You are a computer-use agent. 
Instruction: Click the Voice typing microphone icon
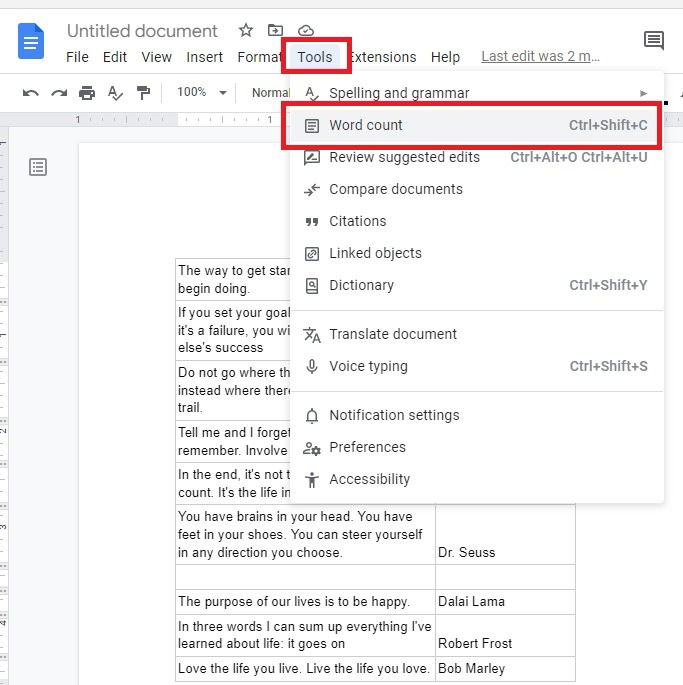pos(312,367)
